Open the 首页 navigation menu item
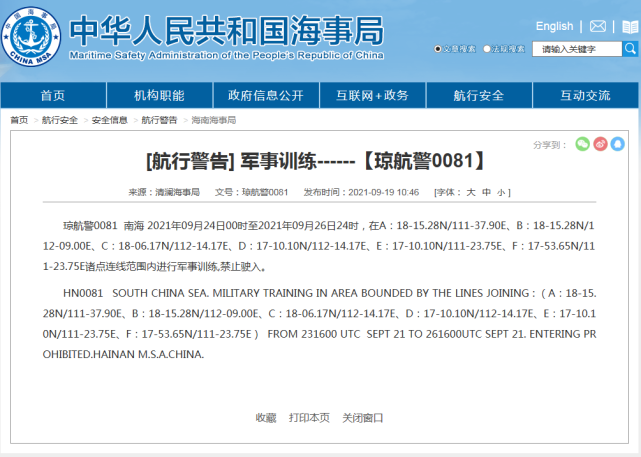Image resolution: width=641 pixels, height=457 pixels. click(53, 95)
